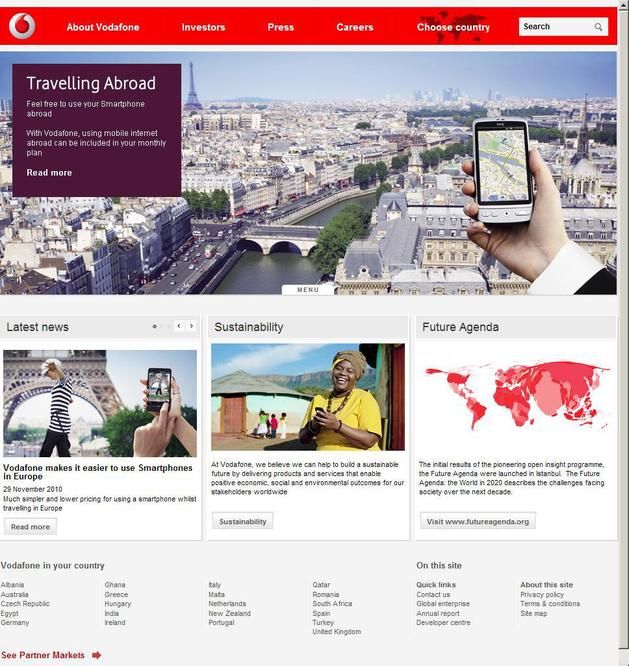The width and height of the screenshot is (629, 666).
Task: Select Albania country link
Action: click(12, 585)
